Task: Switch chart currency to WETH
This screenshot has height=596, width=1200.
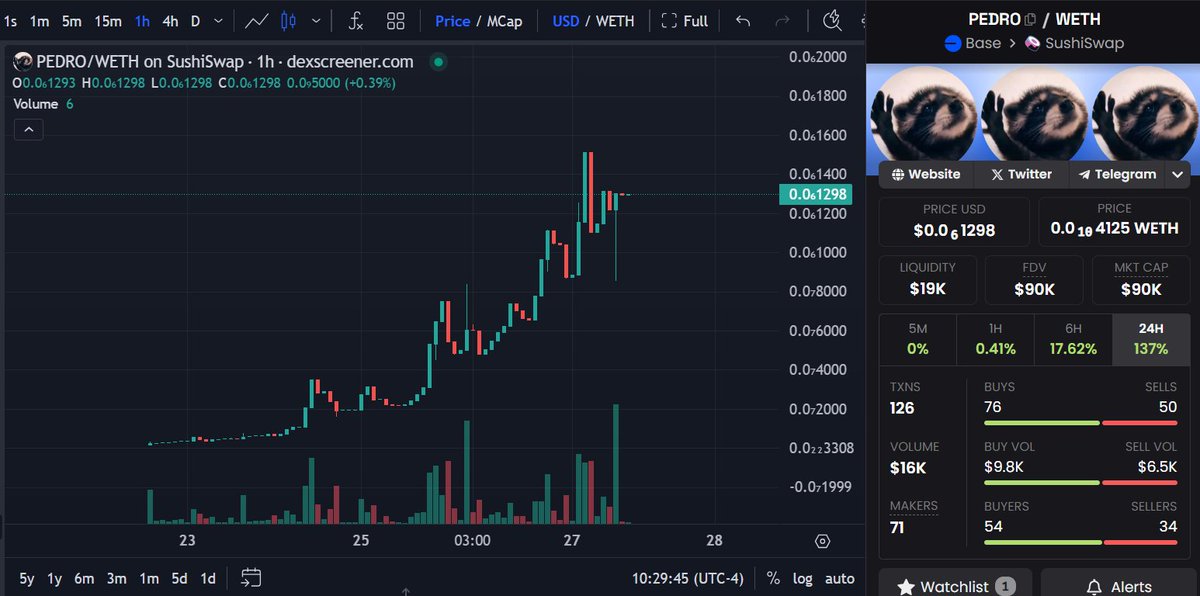Action: (x=615, y=20)
